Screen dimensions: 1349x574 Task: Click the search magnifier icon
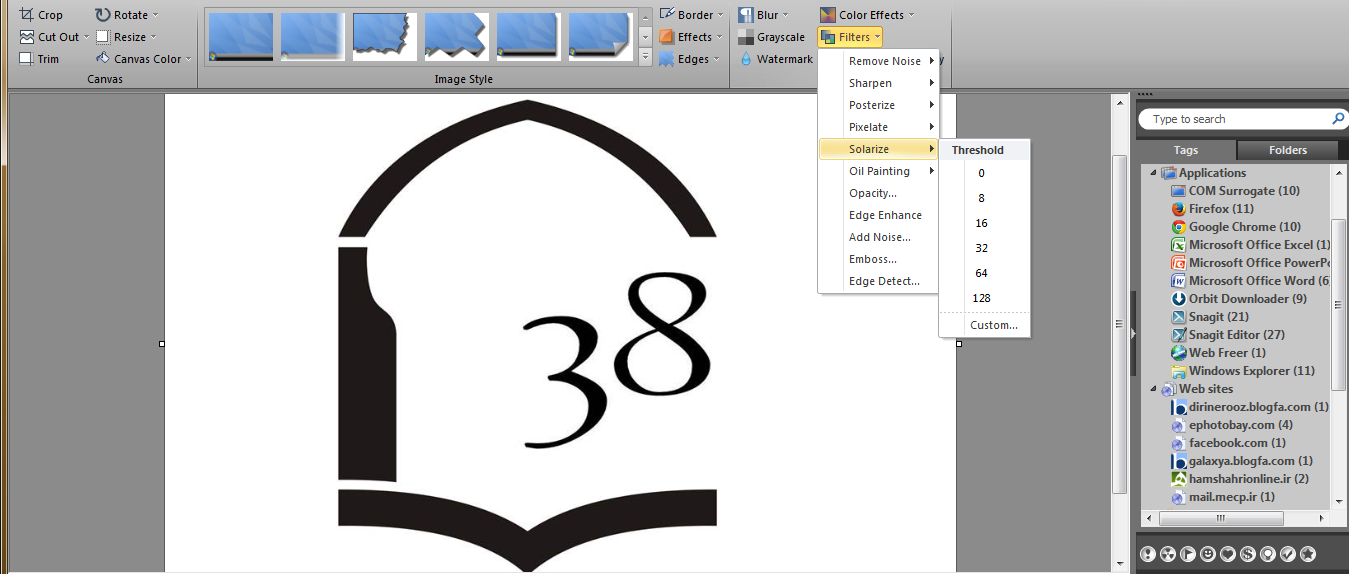(x=1338, y=119)
